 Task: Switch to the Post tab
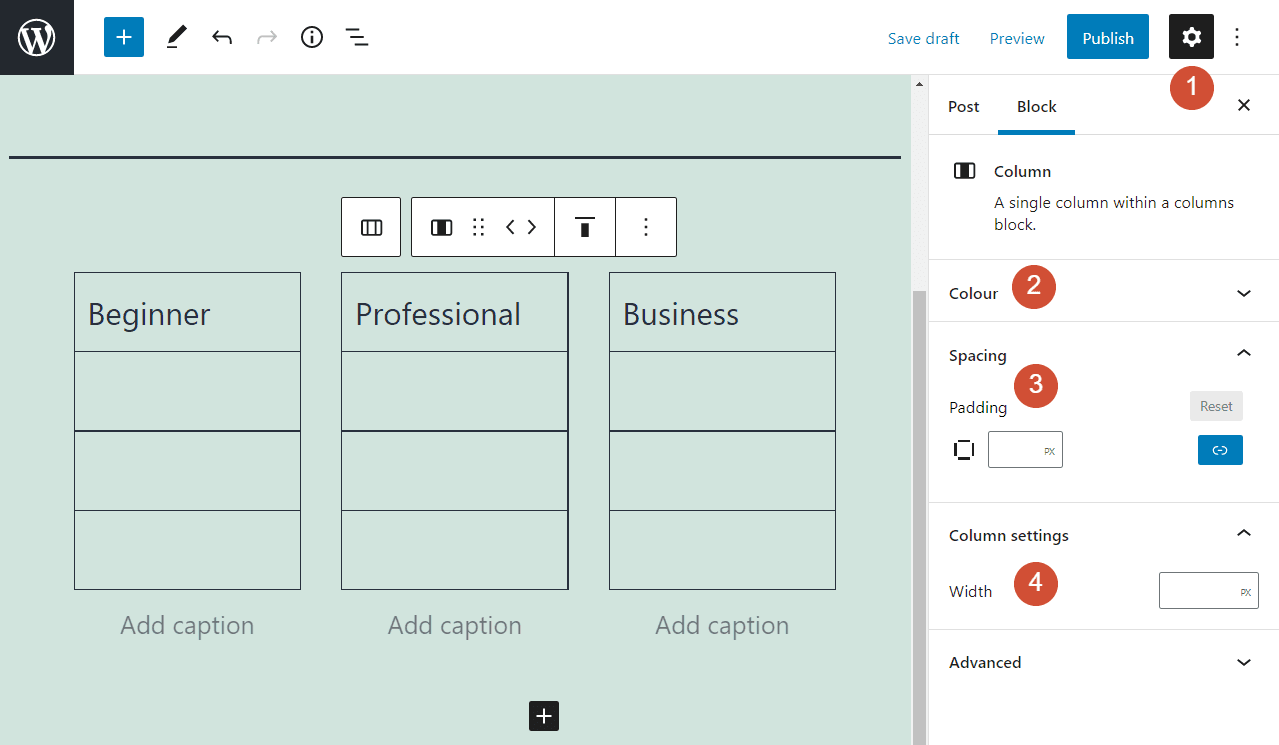(963, 106)
